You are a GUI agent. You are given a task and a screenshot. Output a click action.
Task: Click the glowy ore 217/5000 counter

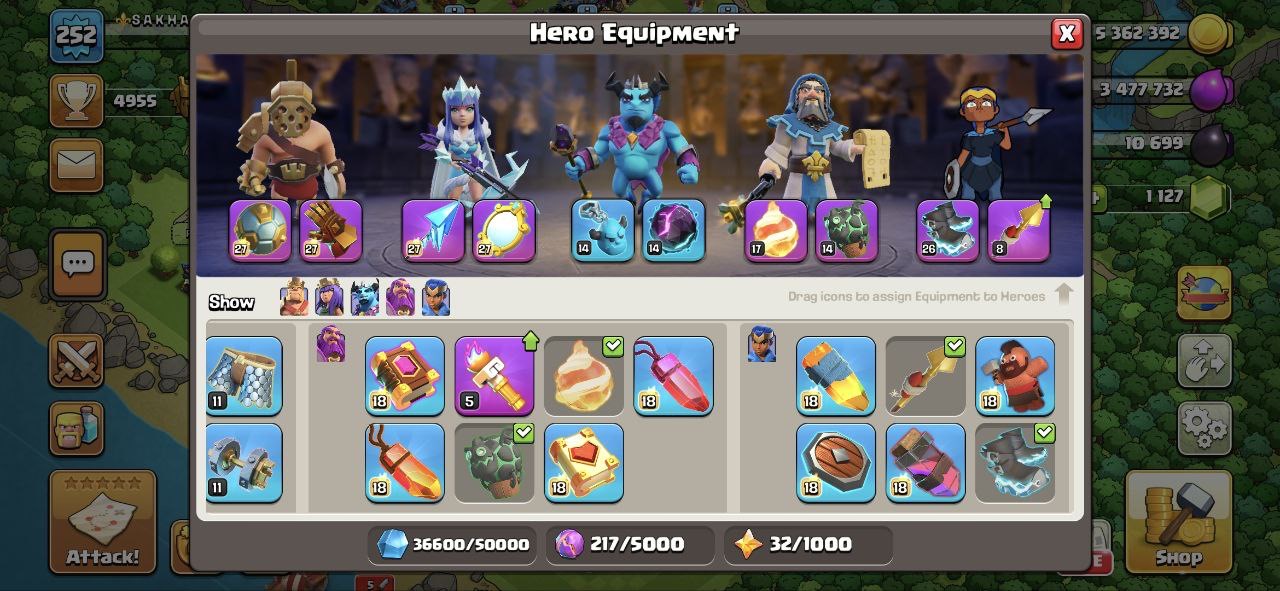tap(630, 545)
